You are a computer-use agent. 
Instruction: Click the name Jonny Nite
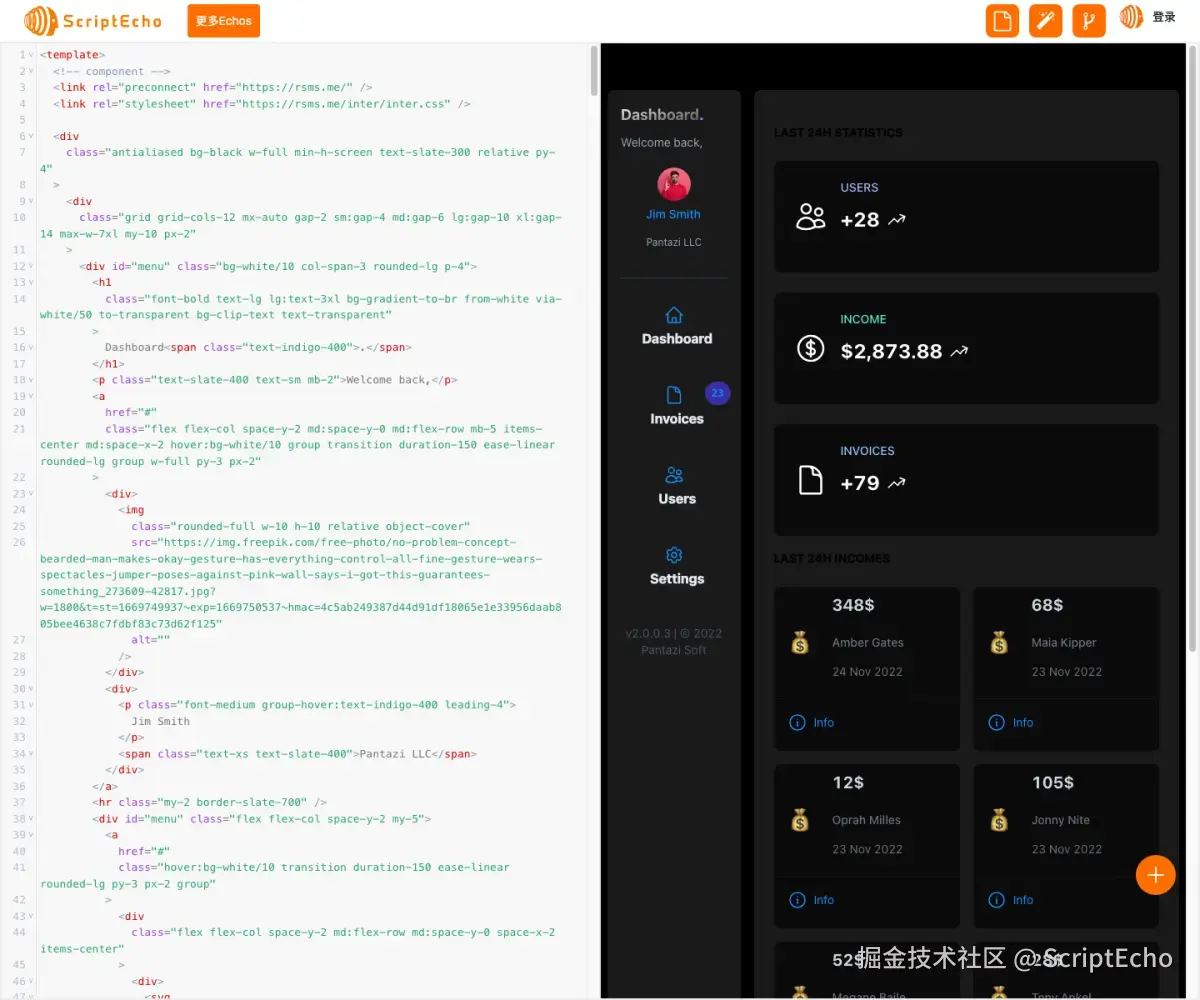1061,821
